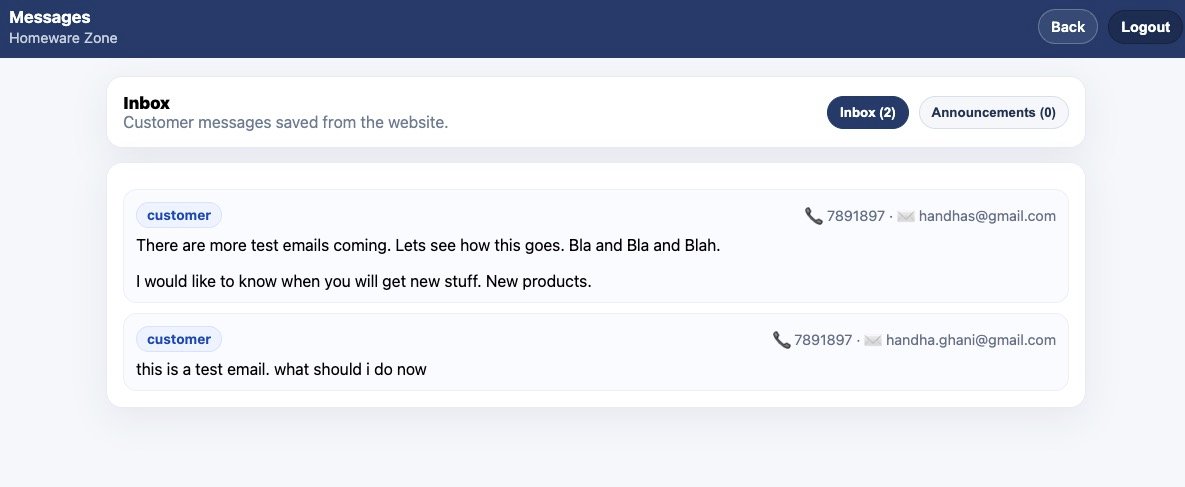Click the envelope icon beside handha.ghani@gmail.com
This screenshot has width=1185, height=487.
tap(873, 340)
